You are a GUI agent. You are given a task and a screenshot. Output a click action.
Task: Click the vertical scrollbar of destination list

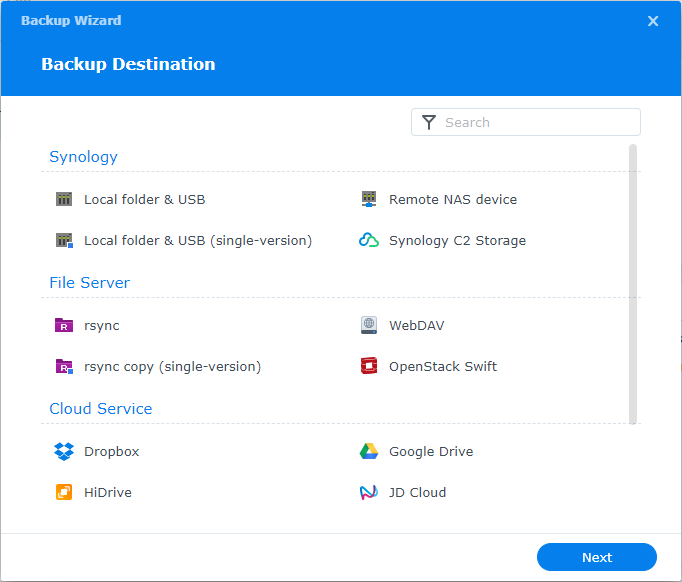click(x=632, y=285)
